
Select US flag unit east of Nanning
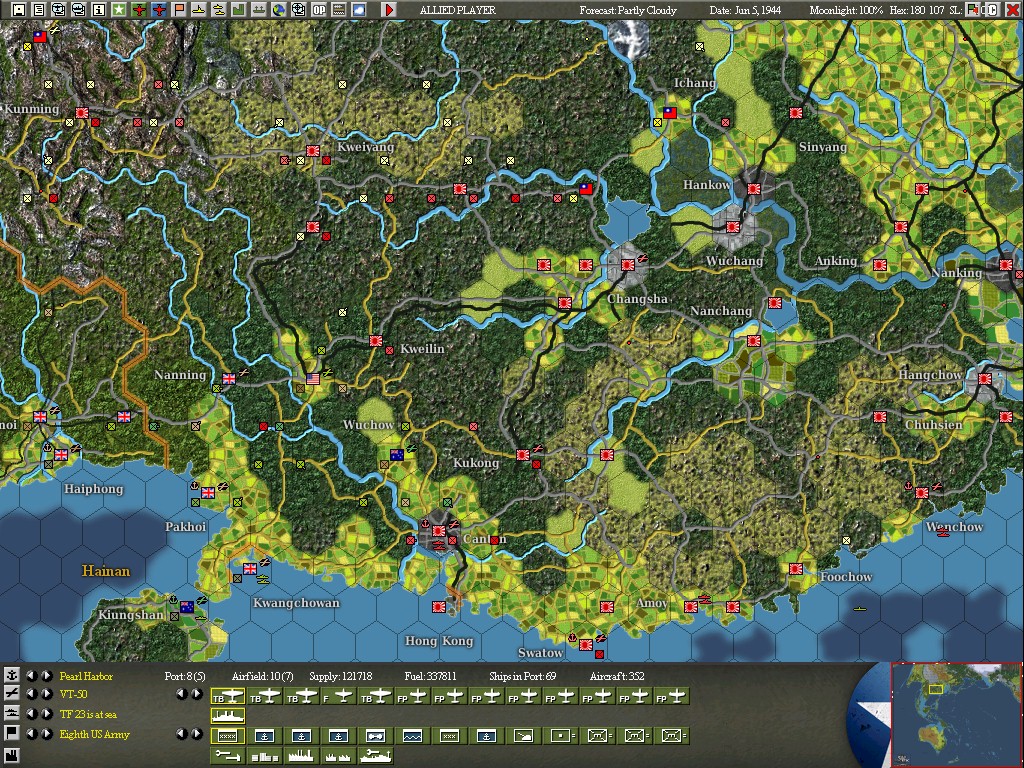[313, 379]
